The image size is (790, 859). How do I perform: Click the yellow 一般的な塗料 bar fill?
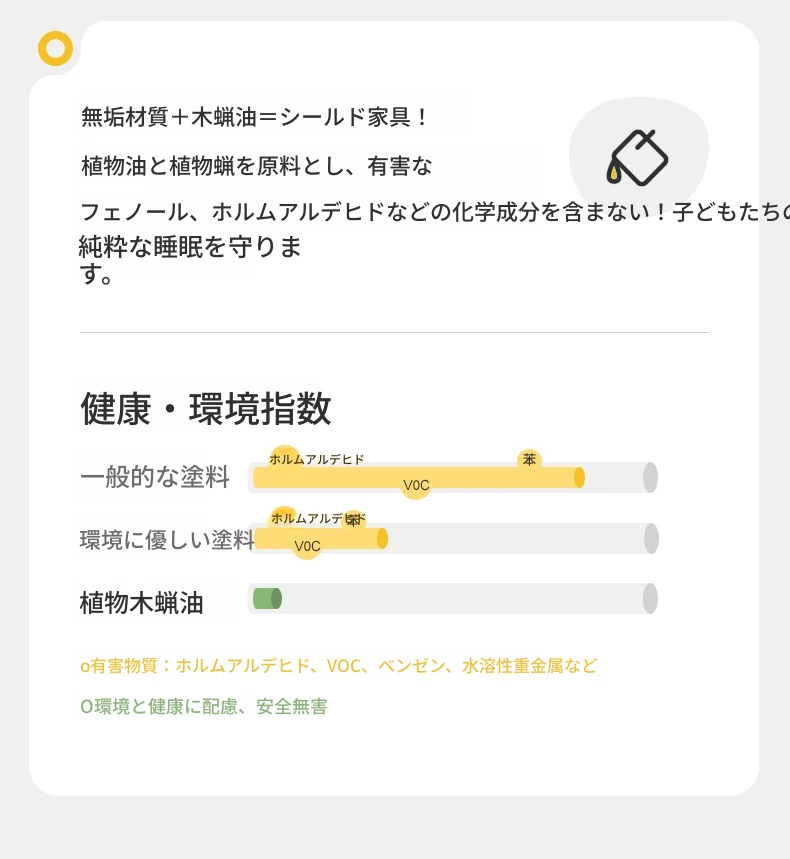419,477
